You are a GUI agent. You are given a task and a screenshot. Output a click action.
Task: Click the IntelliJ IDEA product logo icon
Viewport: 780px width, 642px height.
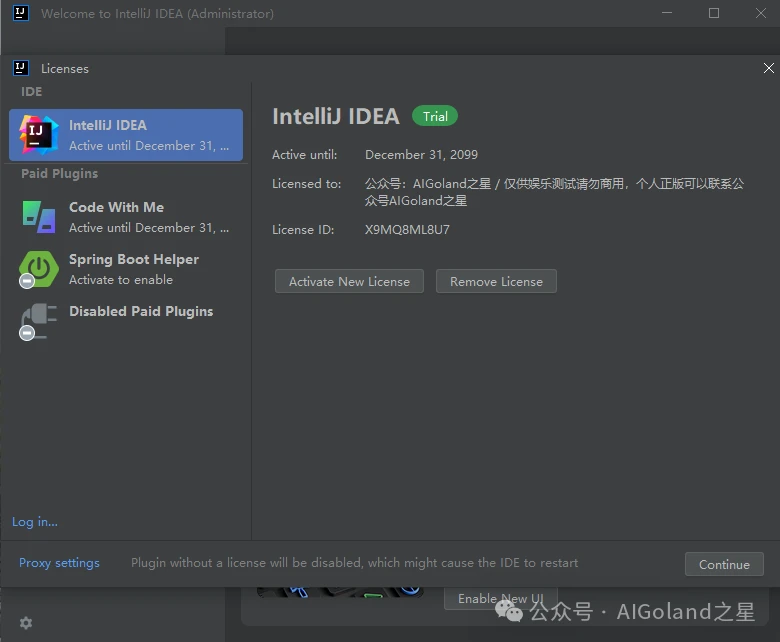pyautogui.click(x=38, y=135)
